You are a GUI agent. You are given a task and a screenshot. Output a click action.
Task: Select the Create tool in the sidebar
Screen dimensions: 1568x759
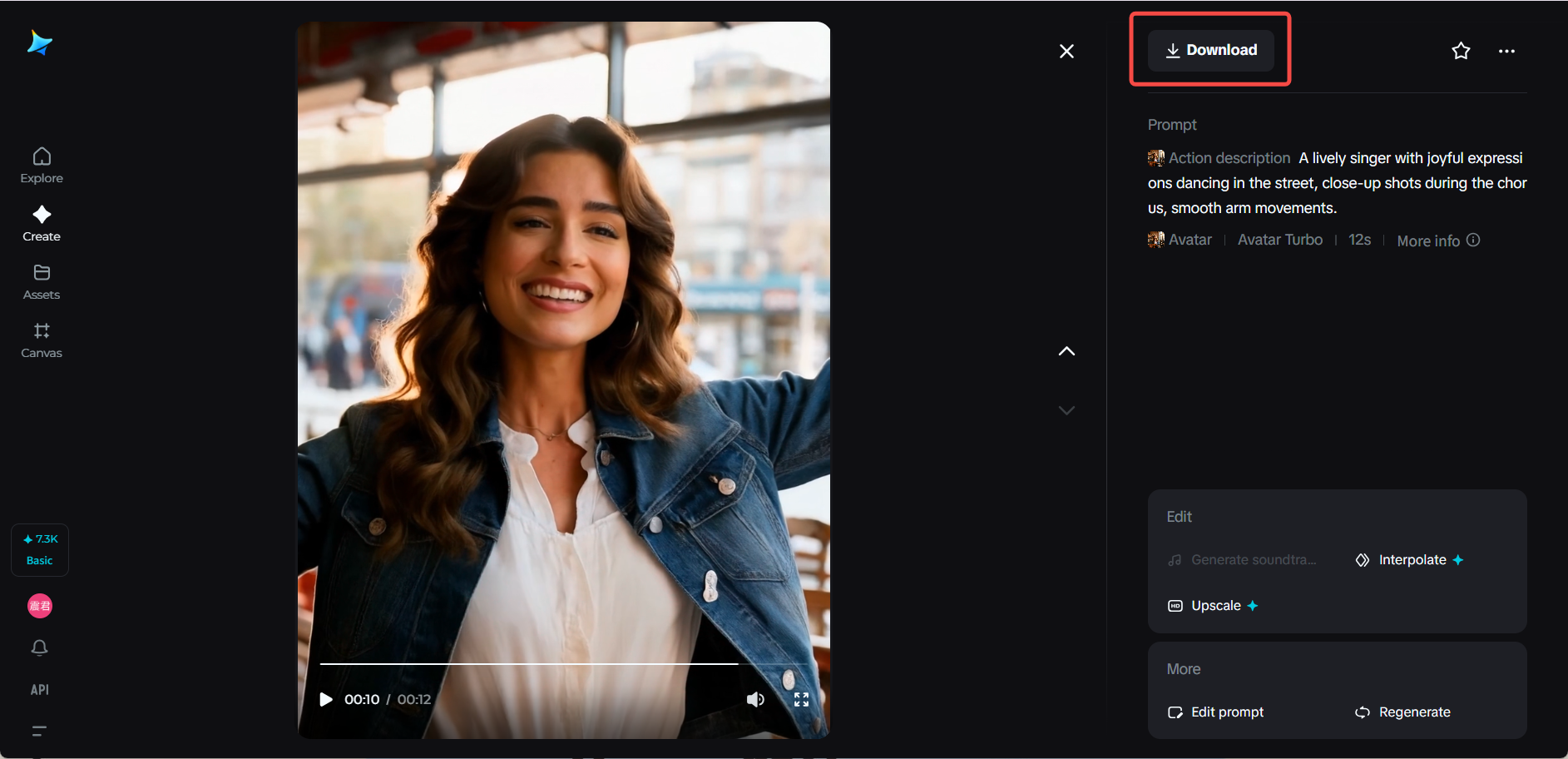pos(41,222)
